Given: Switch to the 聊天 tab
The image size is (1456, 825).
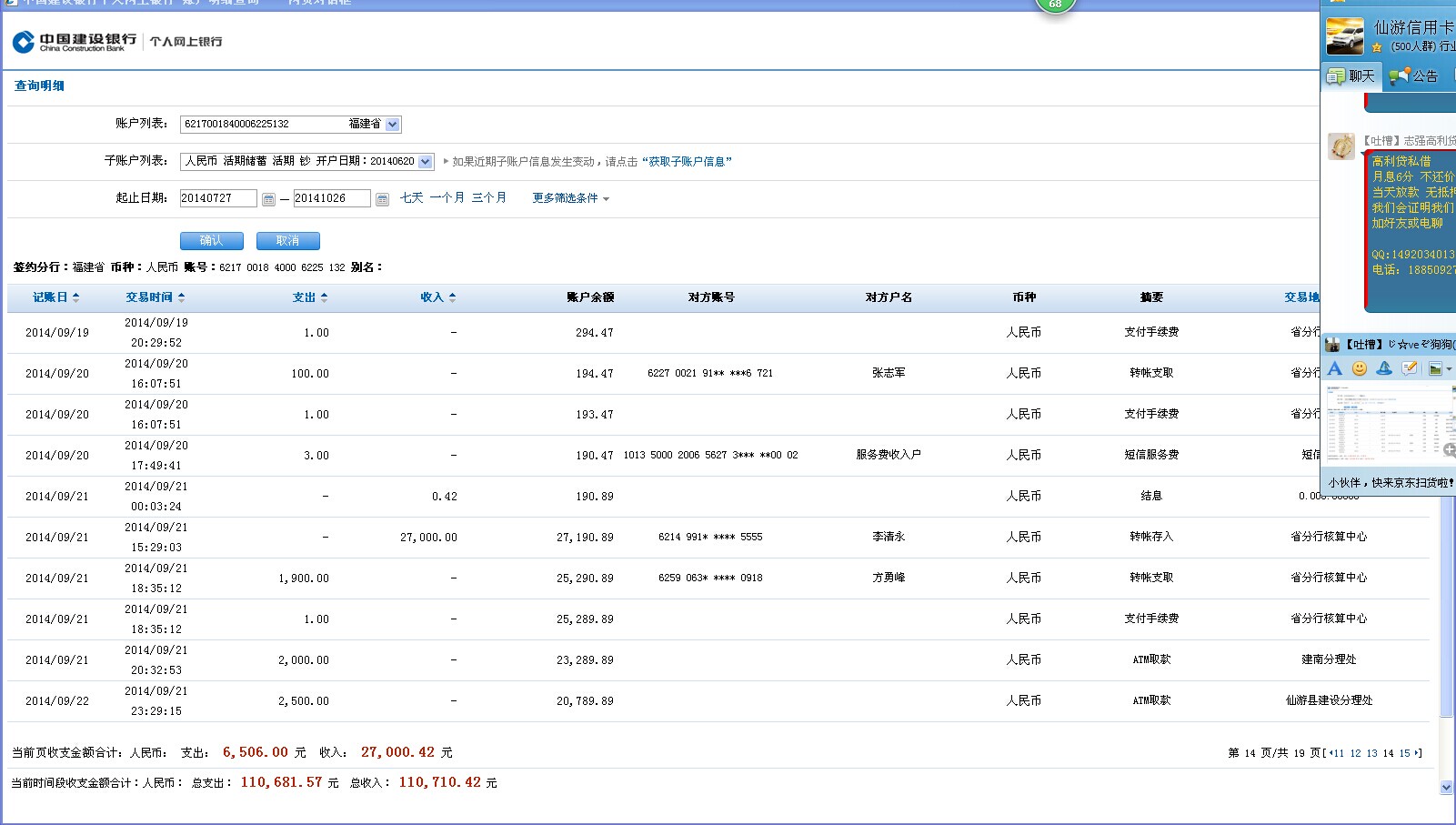Looking at the screenshot, I should pyautogui.click(x=1351, y=76).
